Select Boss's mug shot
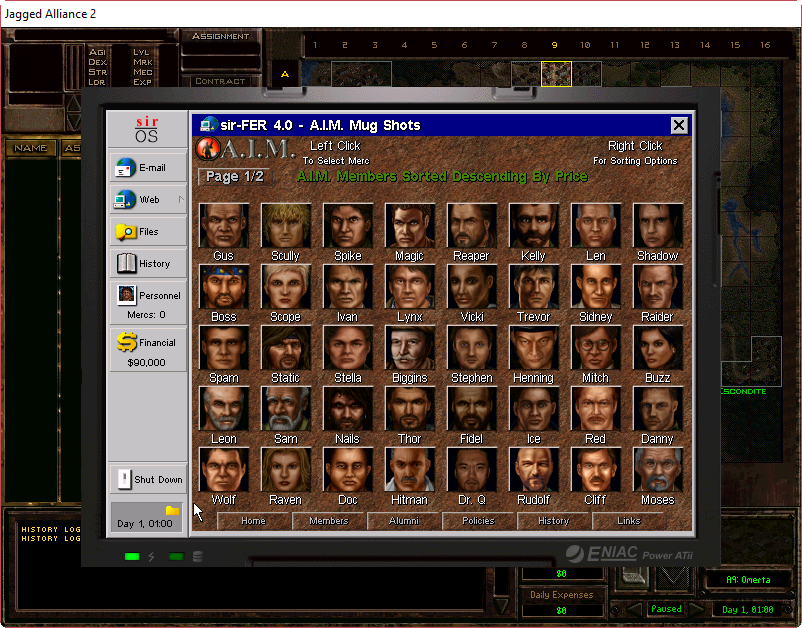This screenshot has height=628, width=802. (224, 286)
